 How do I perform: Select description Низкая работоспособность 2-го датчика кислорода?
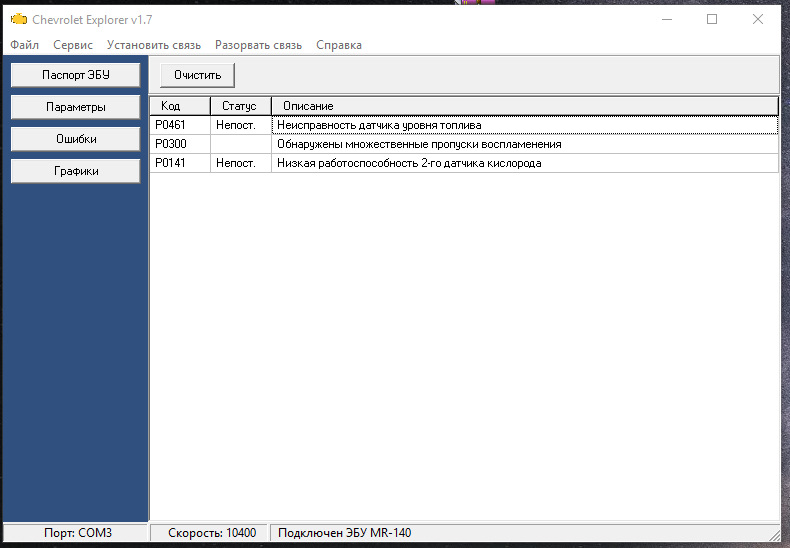(525, 163)
